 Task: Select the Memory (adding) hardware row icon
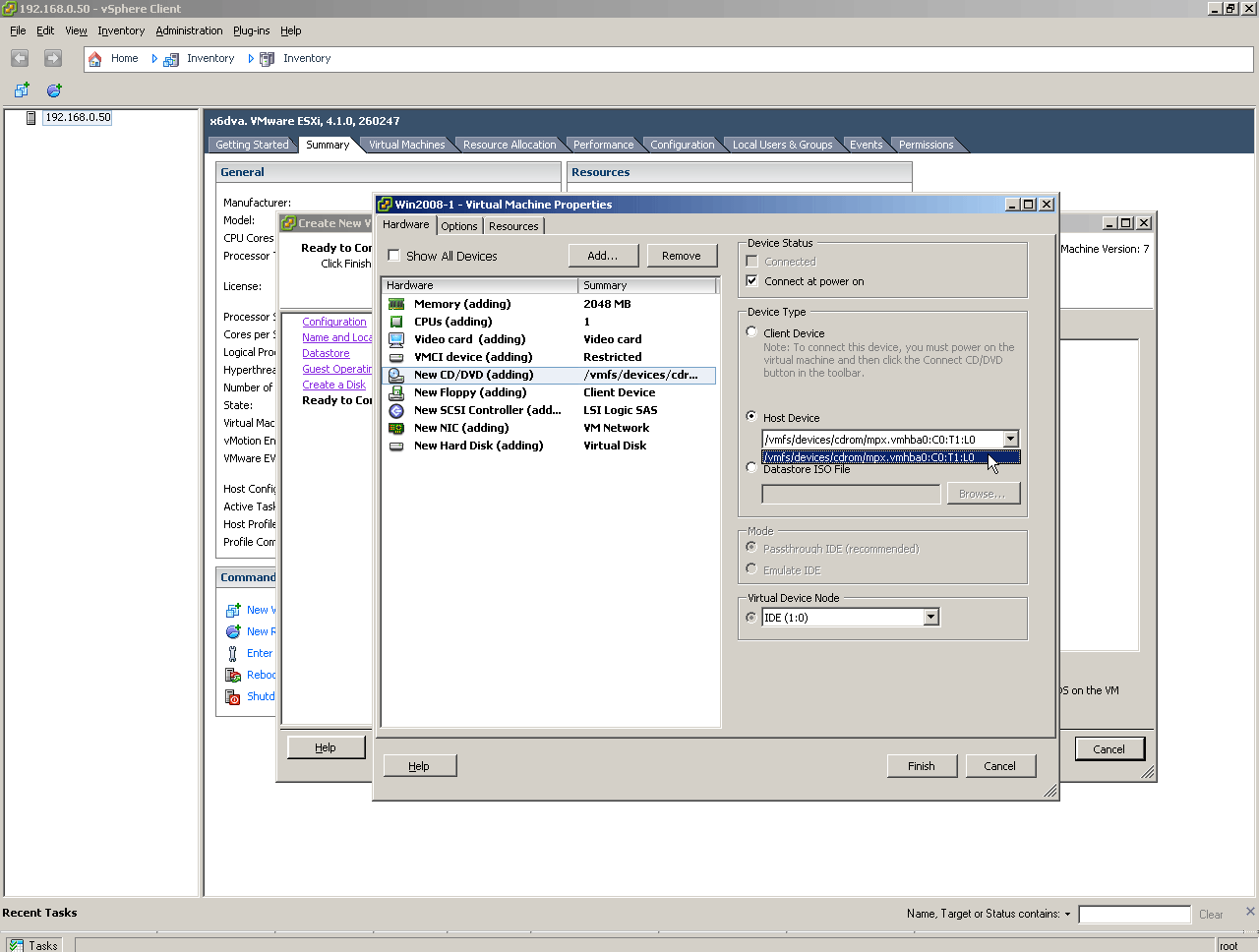pos(396,304)
